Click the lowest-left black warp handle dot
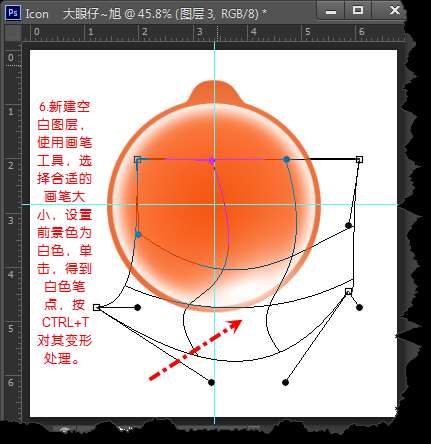 pos(211,382)
